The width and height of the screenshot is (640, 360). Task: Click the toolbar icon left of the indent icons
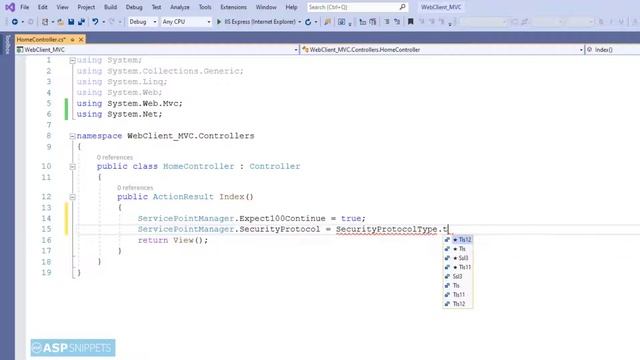point(342,22)
